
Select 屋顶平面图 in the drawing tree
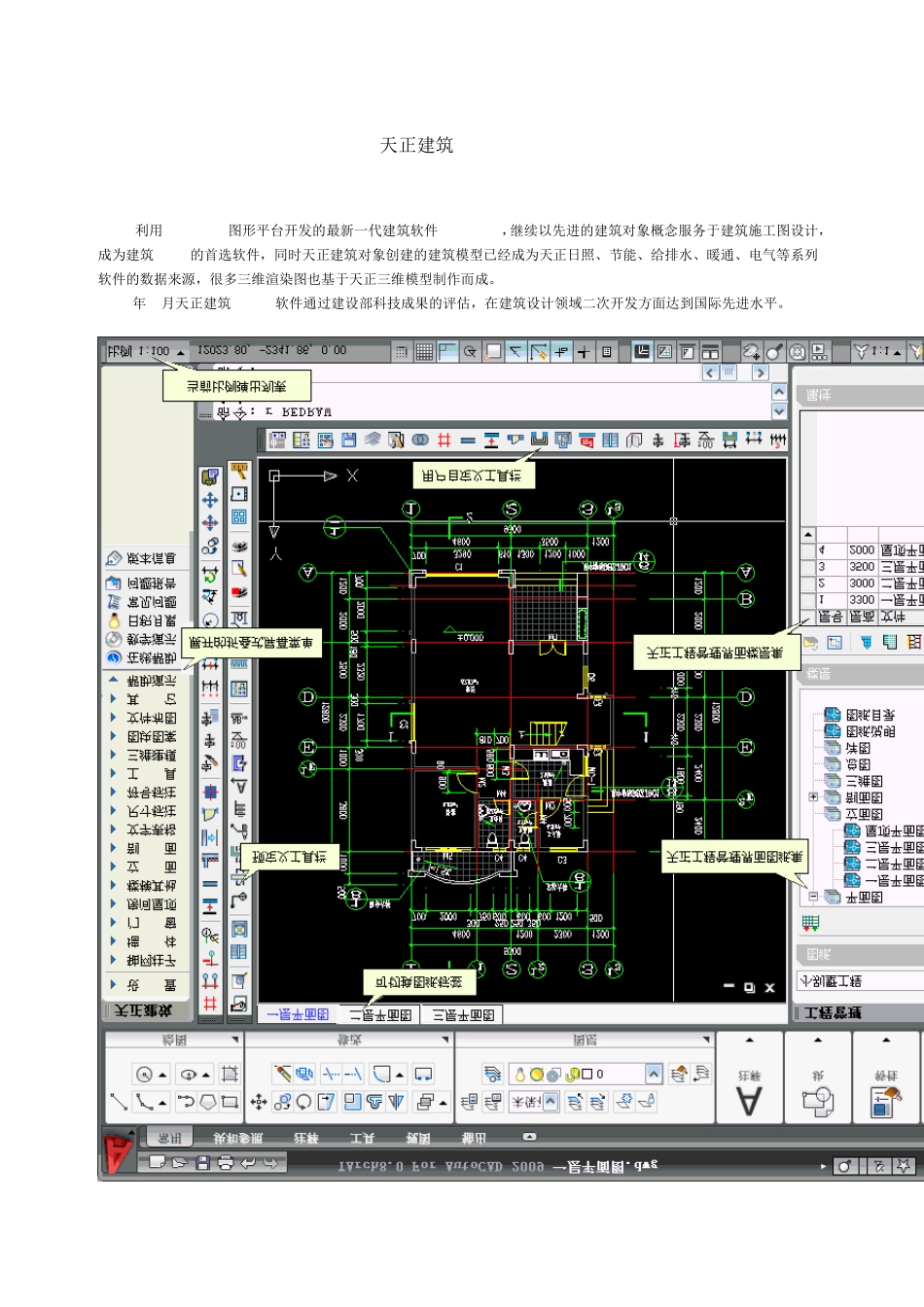click(883, 830)
